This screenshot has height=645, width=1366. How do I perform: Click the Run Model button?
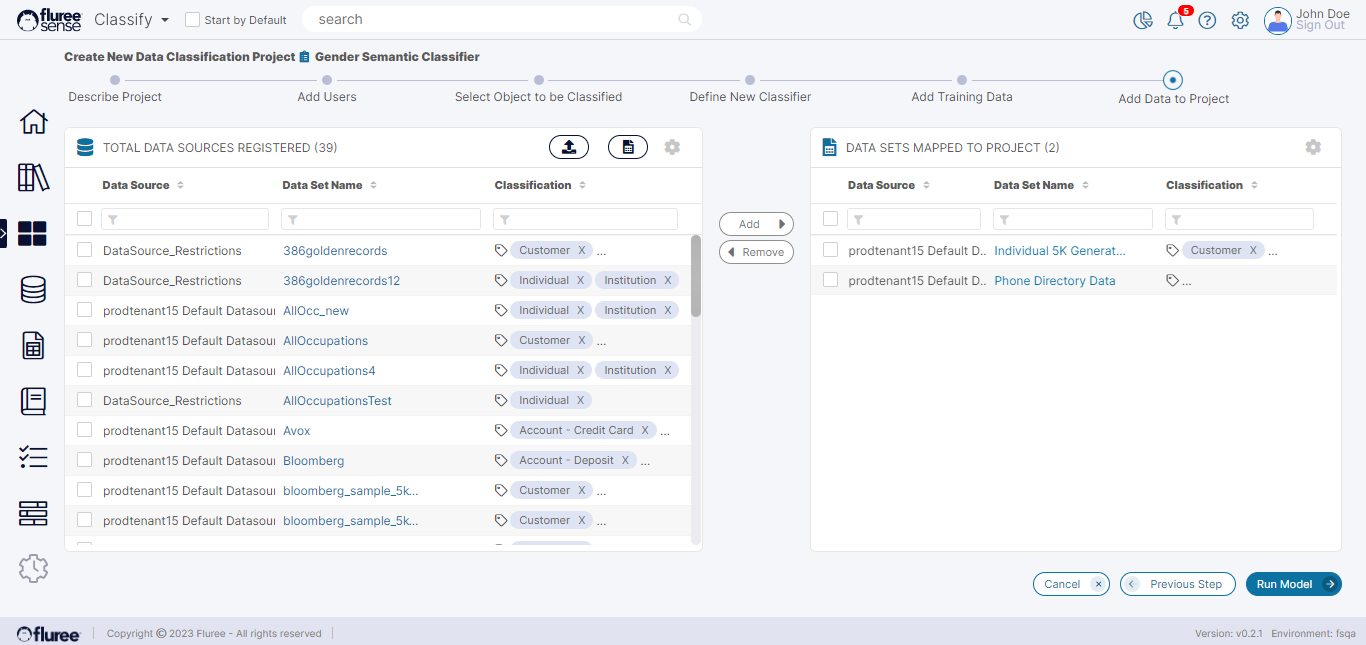pyautogui.click(x=1293, y=584)
